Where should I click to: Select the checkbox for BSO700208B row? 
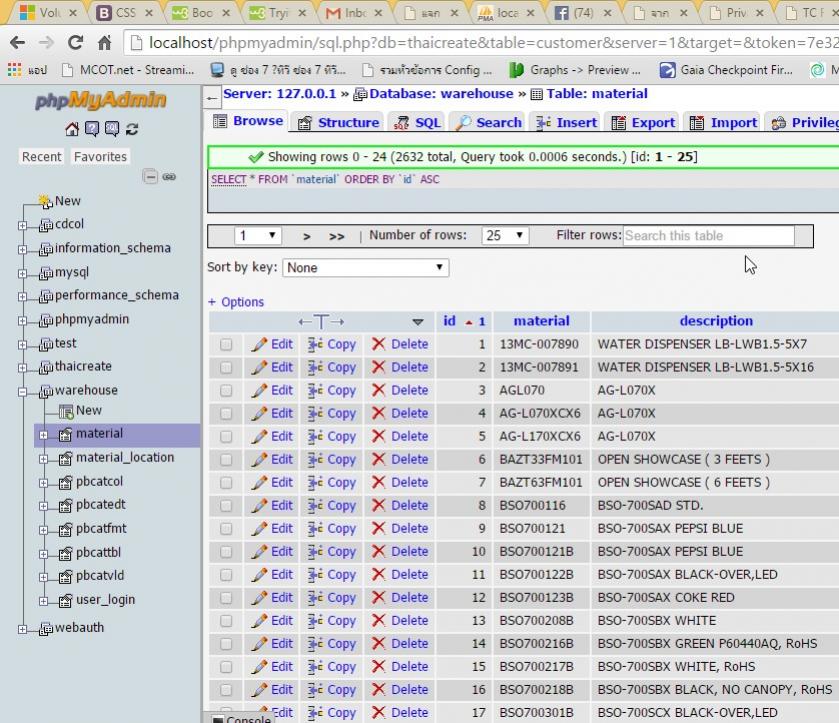[x=226, y=620]
